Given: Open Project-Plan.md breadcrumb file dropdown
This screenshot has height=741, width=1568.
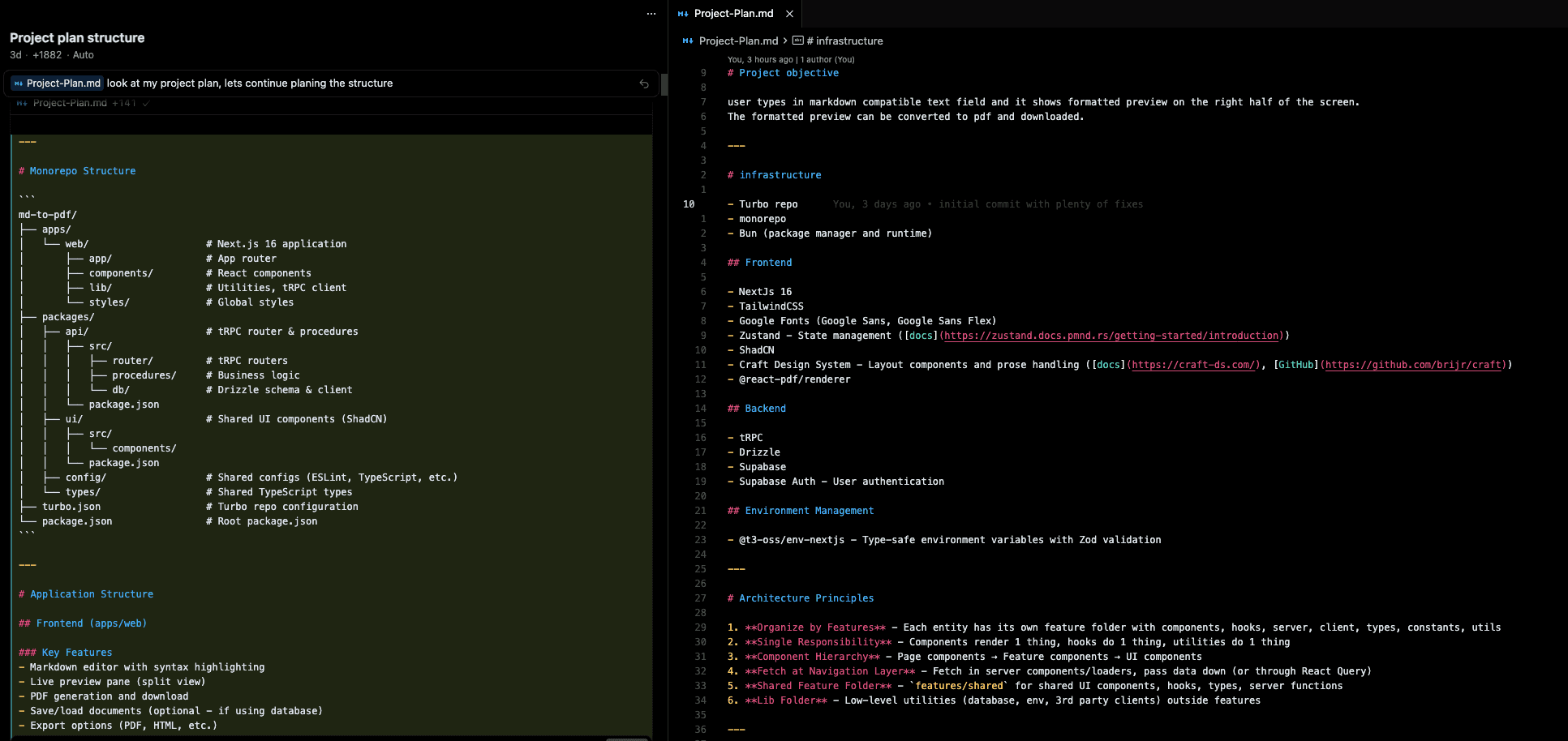Looking at the screenshot, I should (738, 41).
